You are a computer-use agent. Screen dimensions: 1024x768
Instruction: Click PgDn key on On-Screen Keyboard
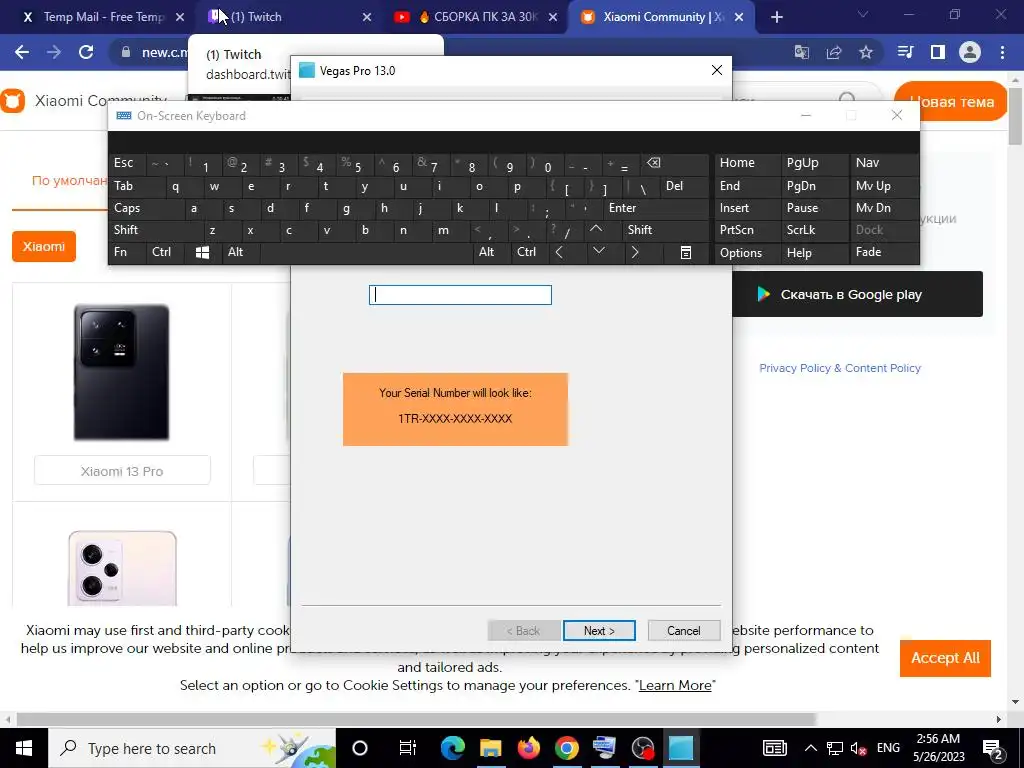pyautogui.click(x=815, y=186)
